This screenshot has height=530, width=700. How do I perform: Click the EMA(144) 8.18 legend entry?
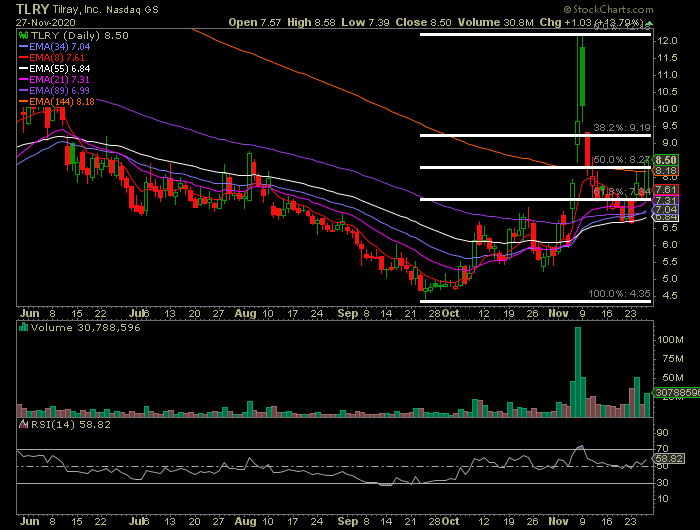(57, 102)
